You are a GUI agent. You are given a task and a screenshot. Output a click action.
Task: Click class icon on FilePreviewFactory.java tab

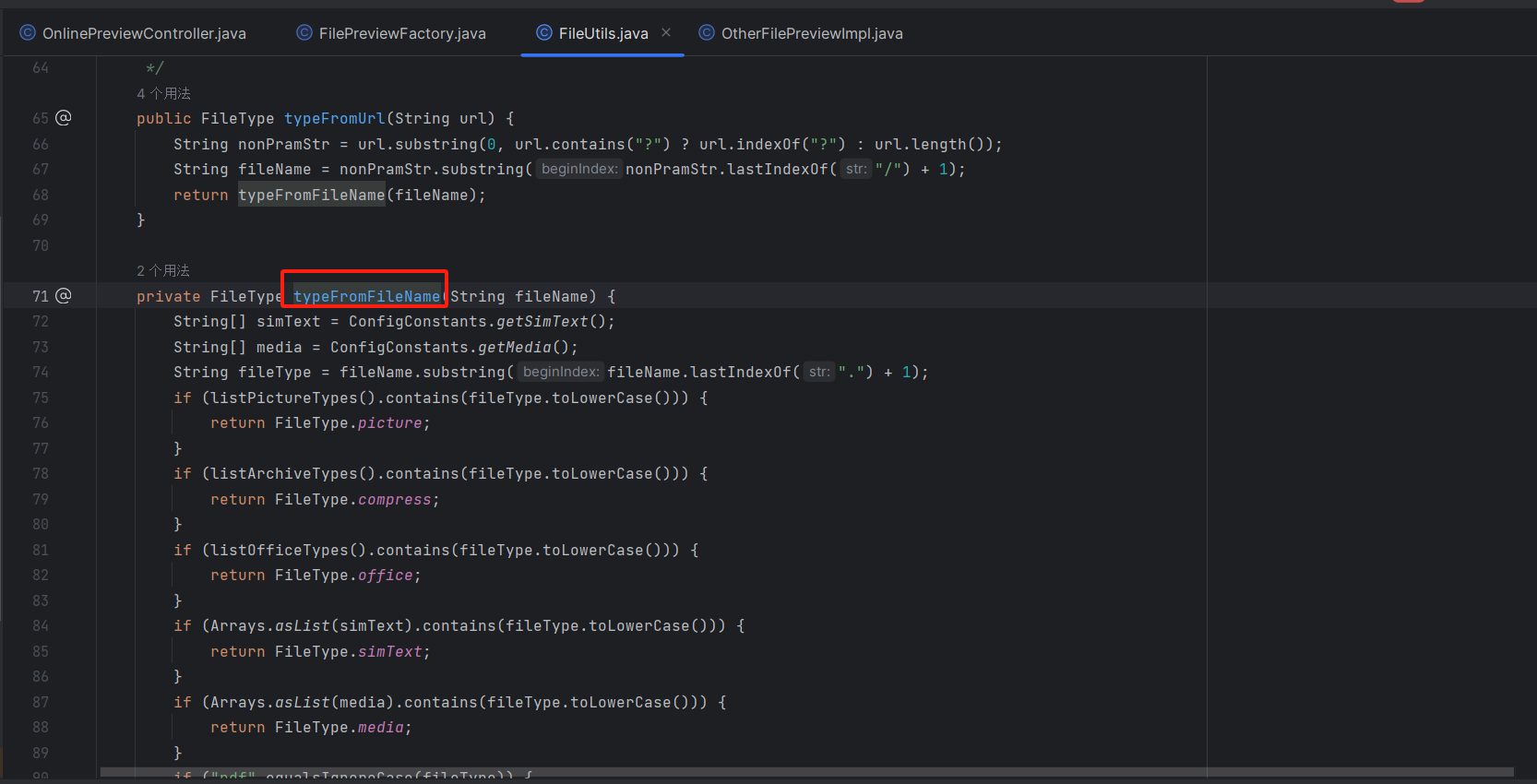304,33
